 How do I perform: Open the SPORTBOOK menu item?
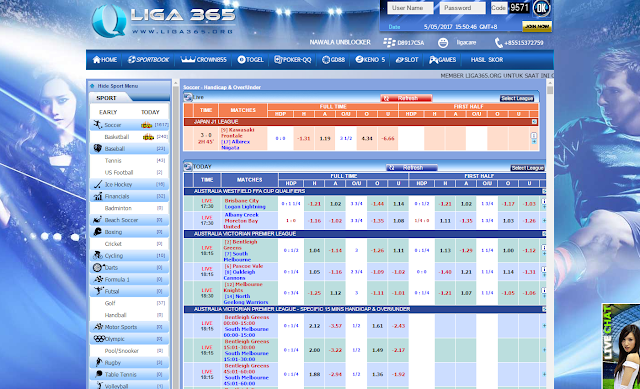point(148,60)
